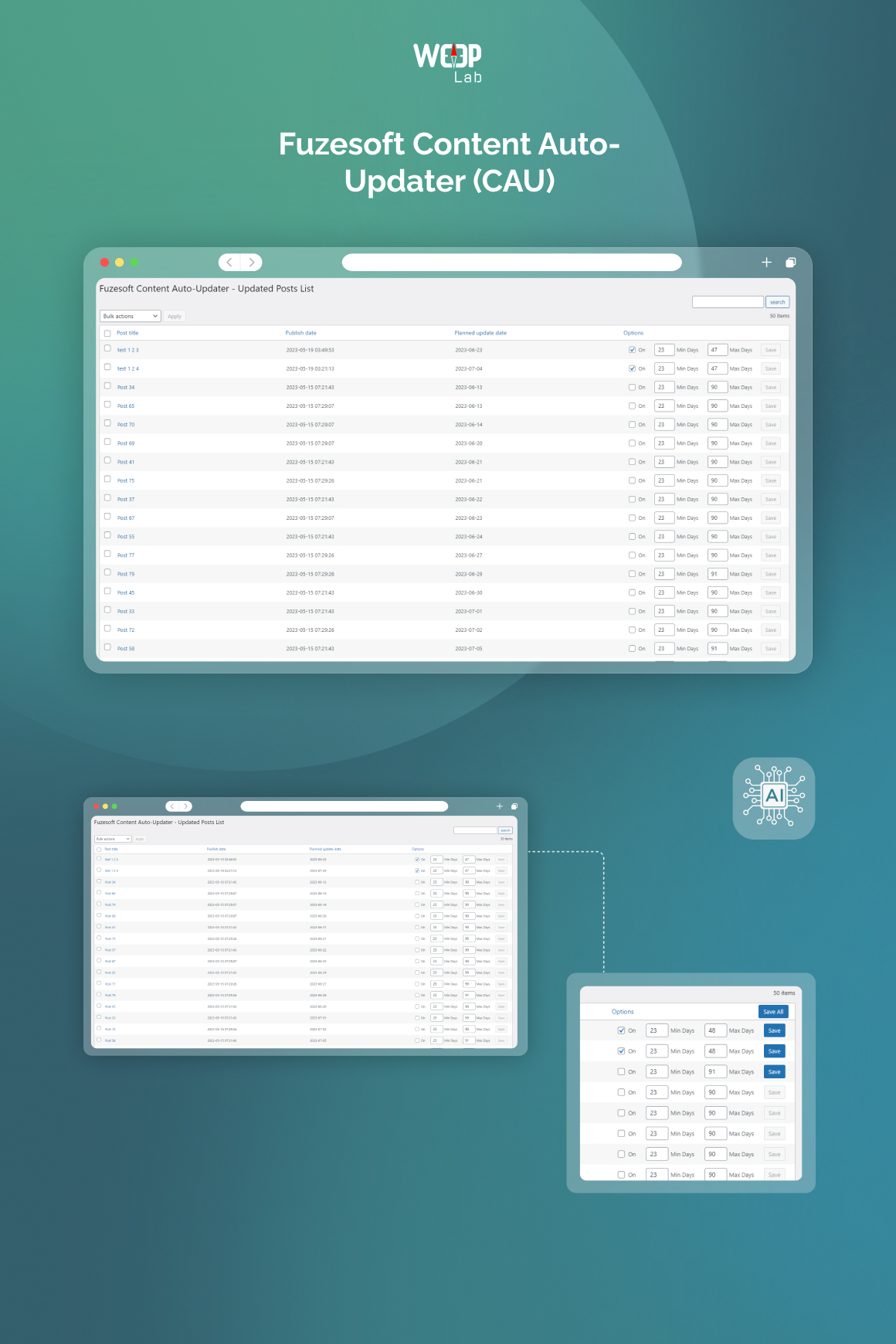Screen dimensions: 896x1344
Task: Select the row checkbox for test 1 2 3
Action: pyautogui.click(x=107, y=348)
